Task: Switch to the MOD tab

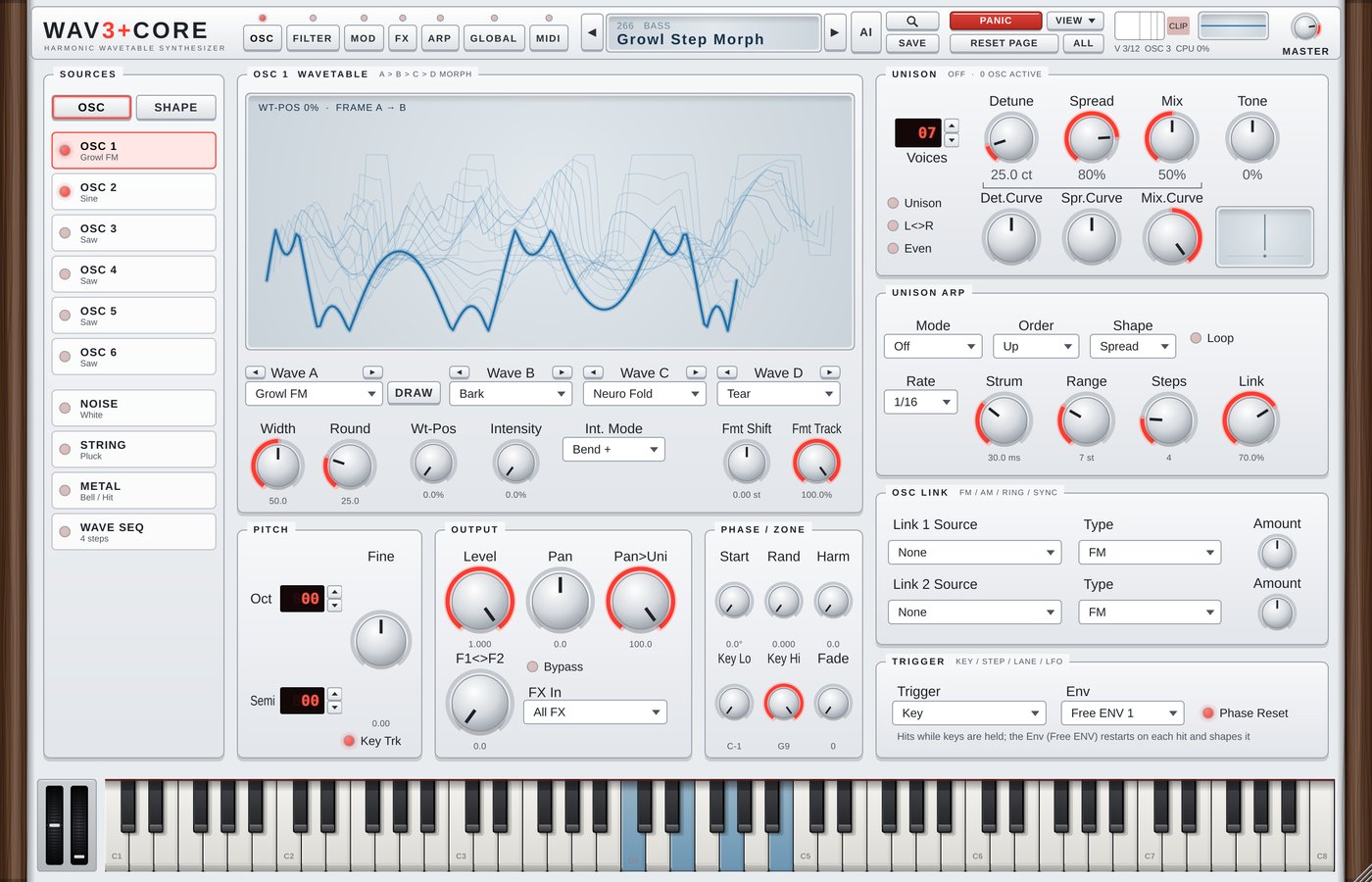Action: click(x=364, y=38)
